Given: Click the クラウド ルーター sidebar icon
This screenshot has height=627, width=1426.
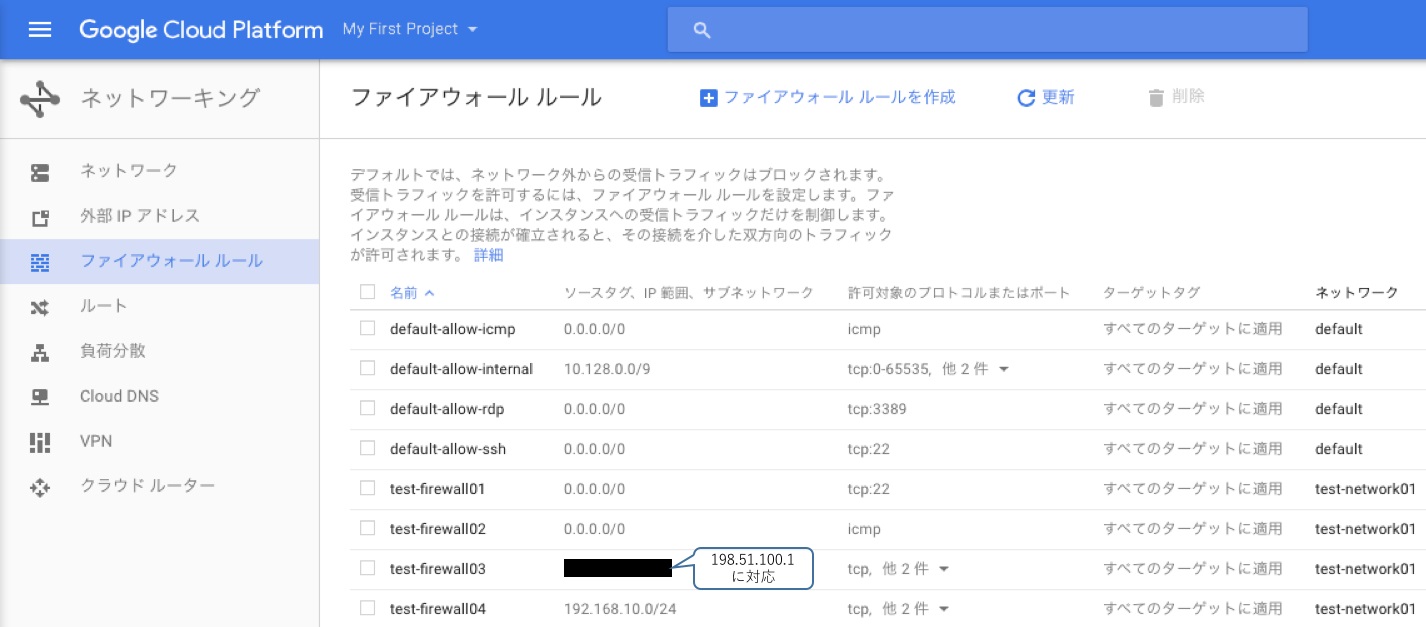Looking at the screenshot, I should coord(40,487).
